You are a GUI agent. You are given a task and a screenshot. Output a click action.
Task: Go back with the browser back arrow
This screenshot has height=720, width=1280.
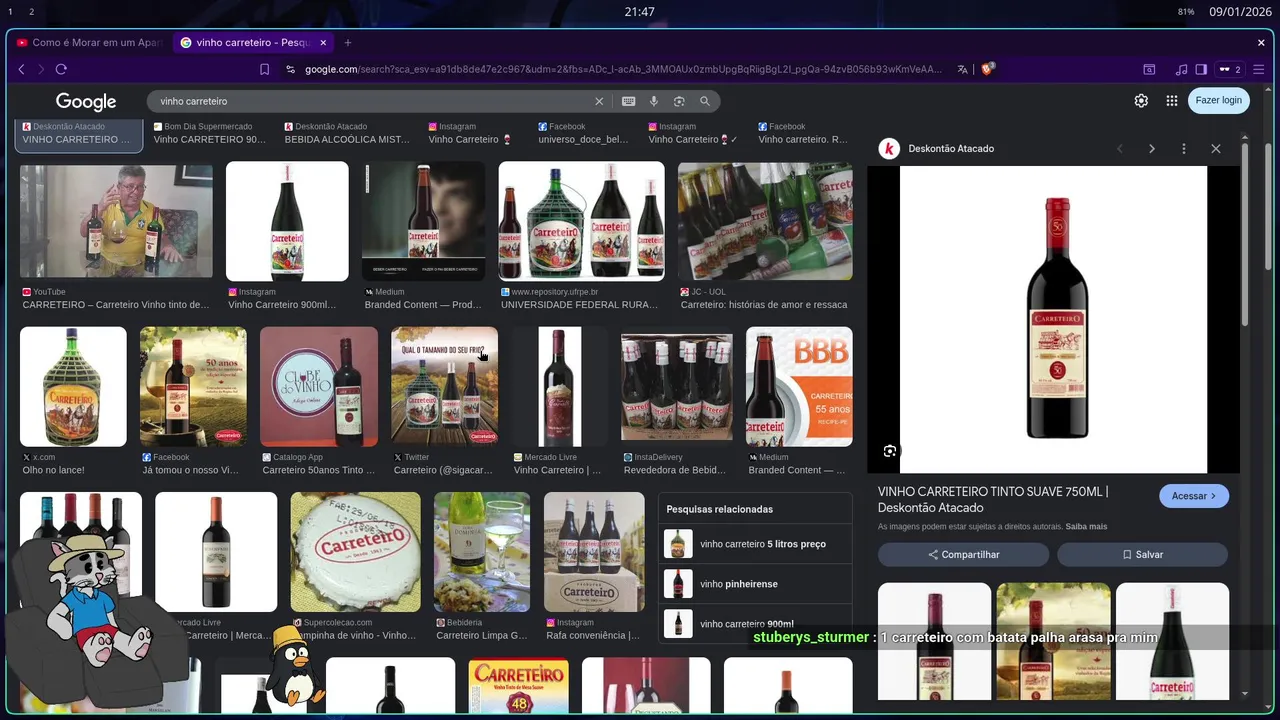pos(21,69)
